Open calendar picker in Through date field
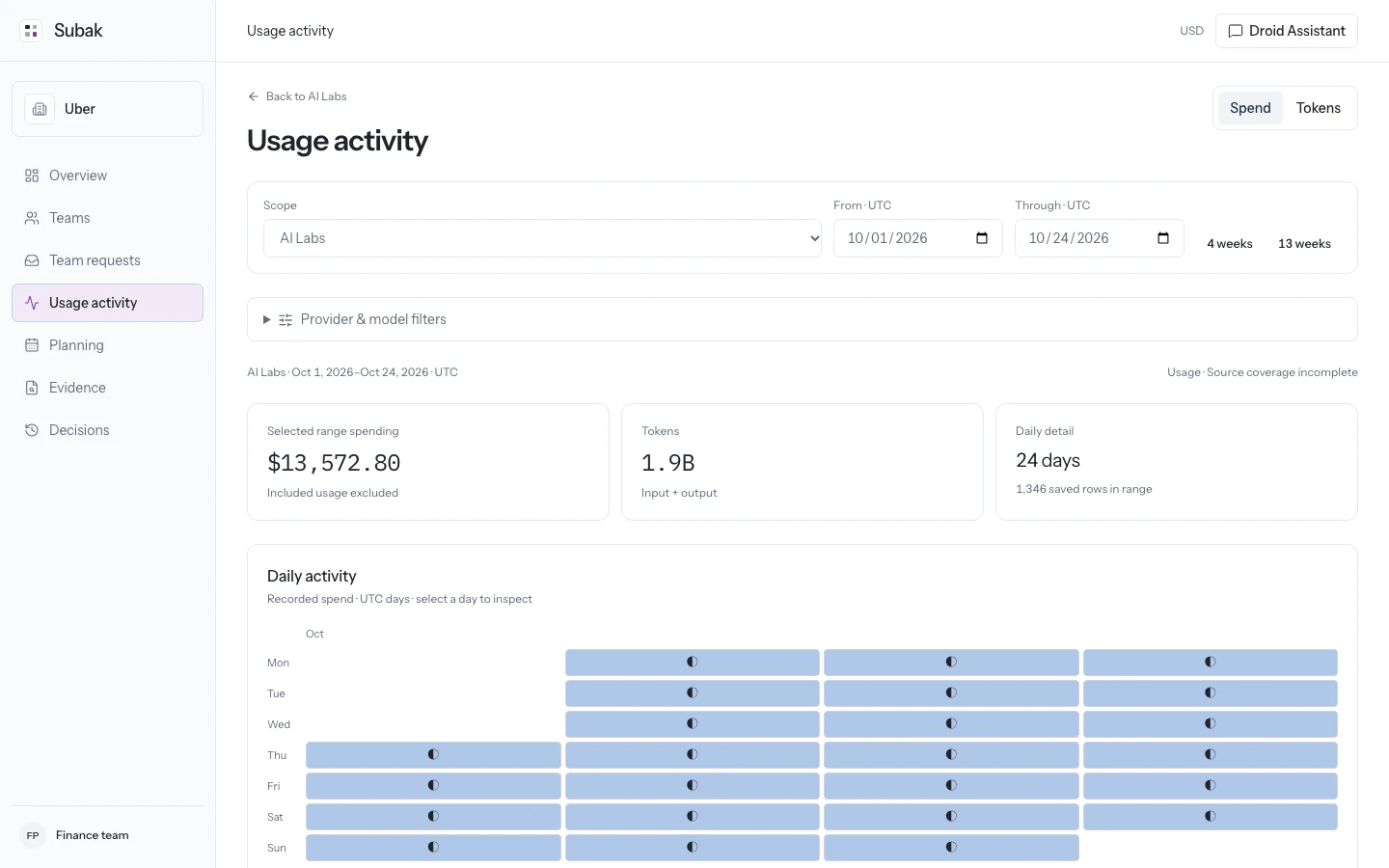Screen dimensions: 1389x868 pos(1163,238)
